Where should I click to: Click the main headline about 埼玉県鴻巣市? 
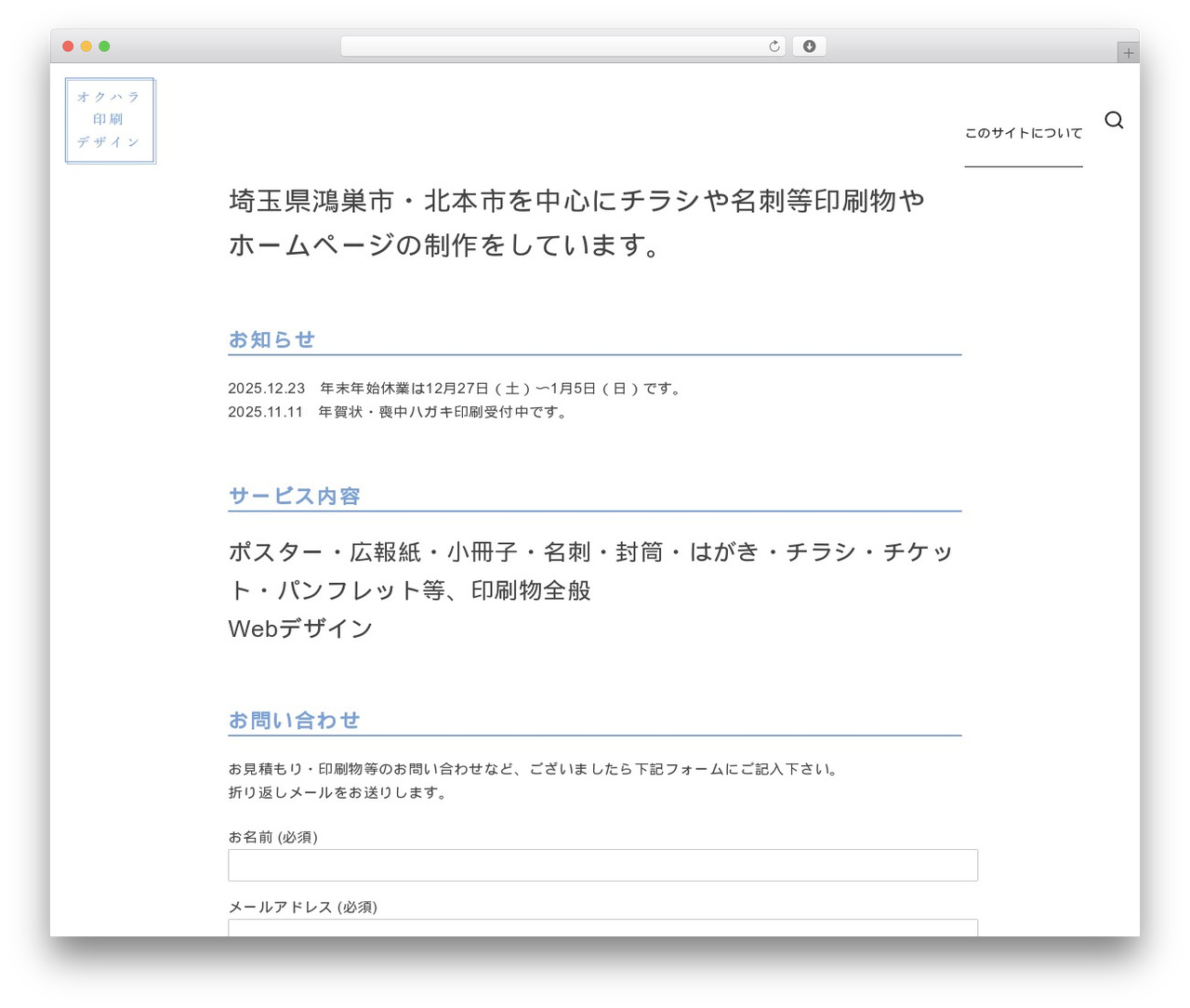coord(576,222)
